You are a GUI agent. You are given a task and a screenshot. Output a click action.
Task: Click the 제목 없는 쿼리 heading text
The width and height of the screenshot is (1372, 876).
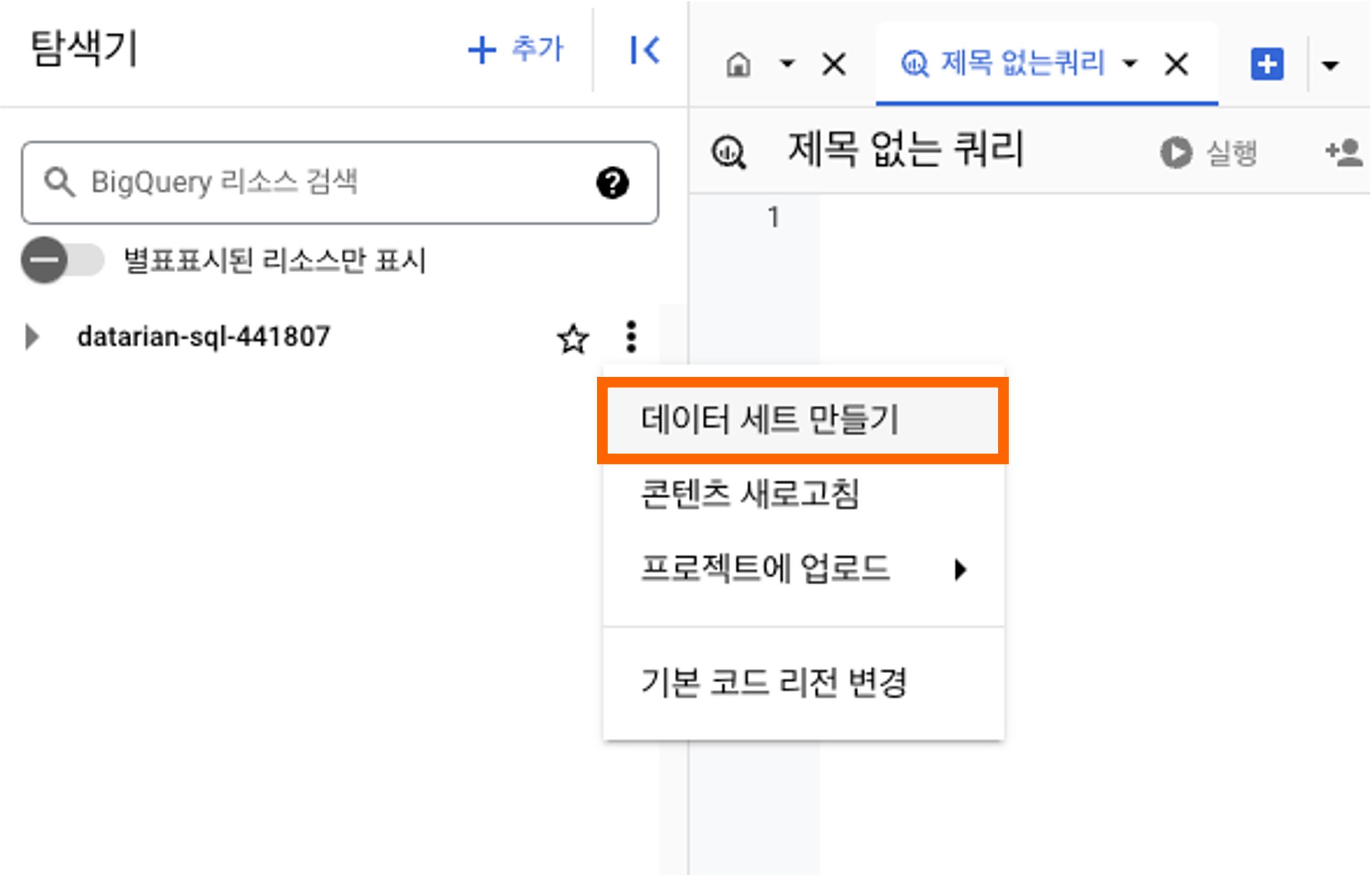coord(906,149)
